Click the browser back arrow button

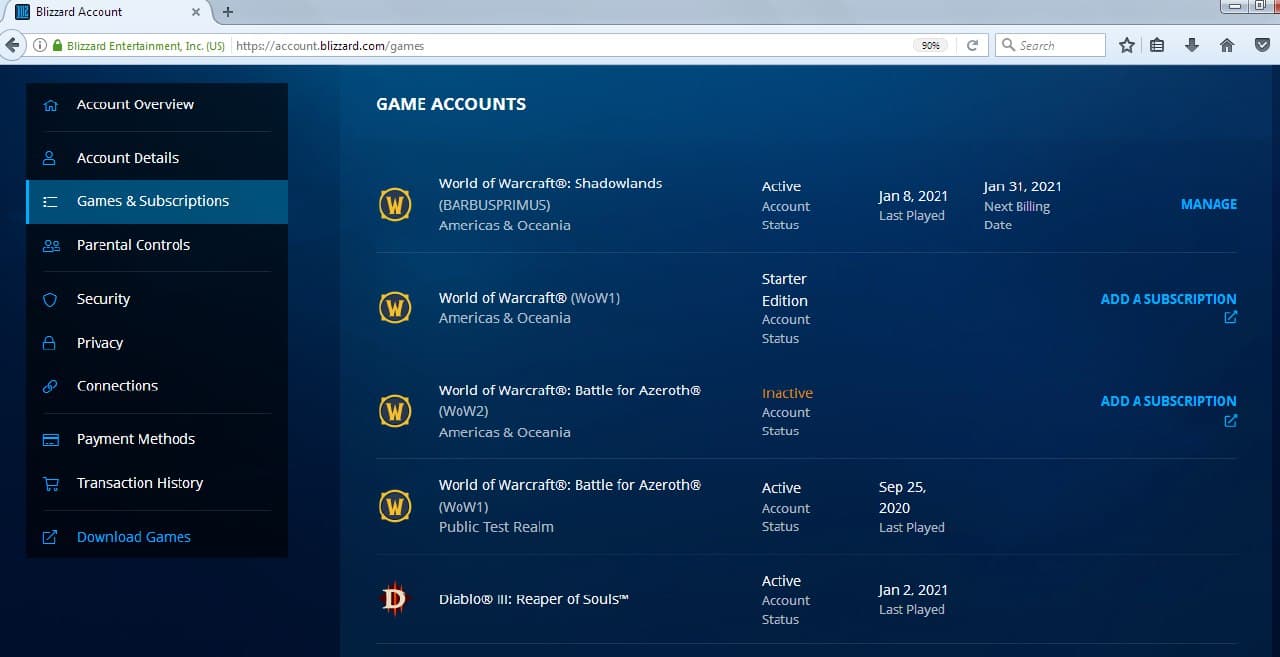[13, 45]
